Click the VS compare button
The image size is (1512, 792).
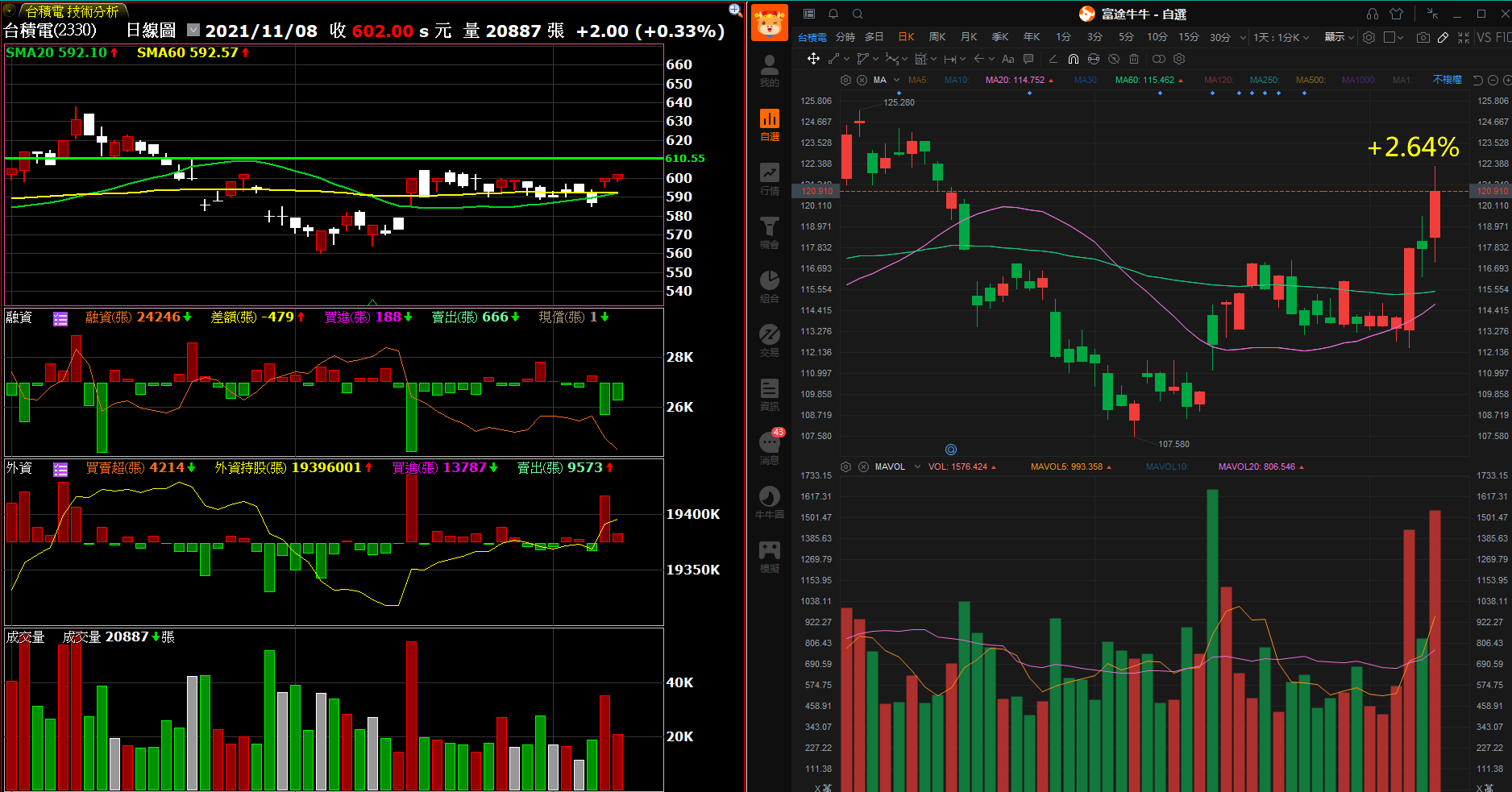click(1484, 38)
